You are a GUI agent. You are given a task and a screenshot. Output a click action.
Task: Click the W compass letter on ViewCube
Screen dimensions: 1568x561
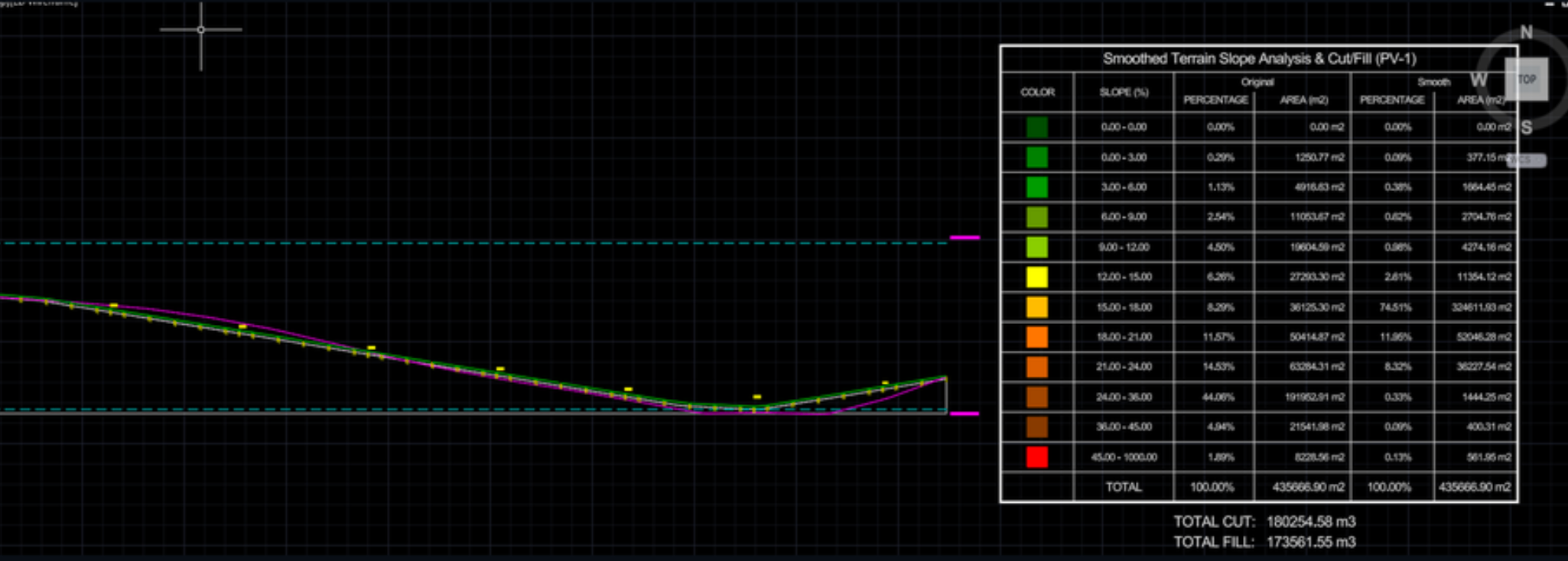coord(1479,80)
